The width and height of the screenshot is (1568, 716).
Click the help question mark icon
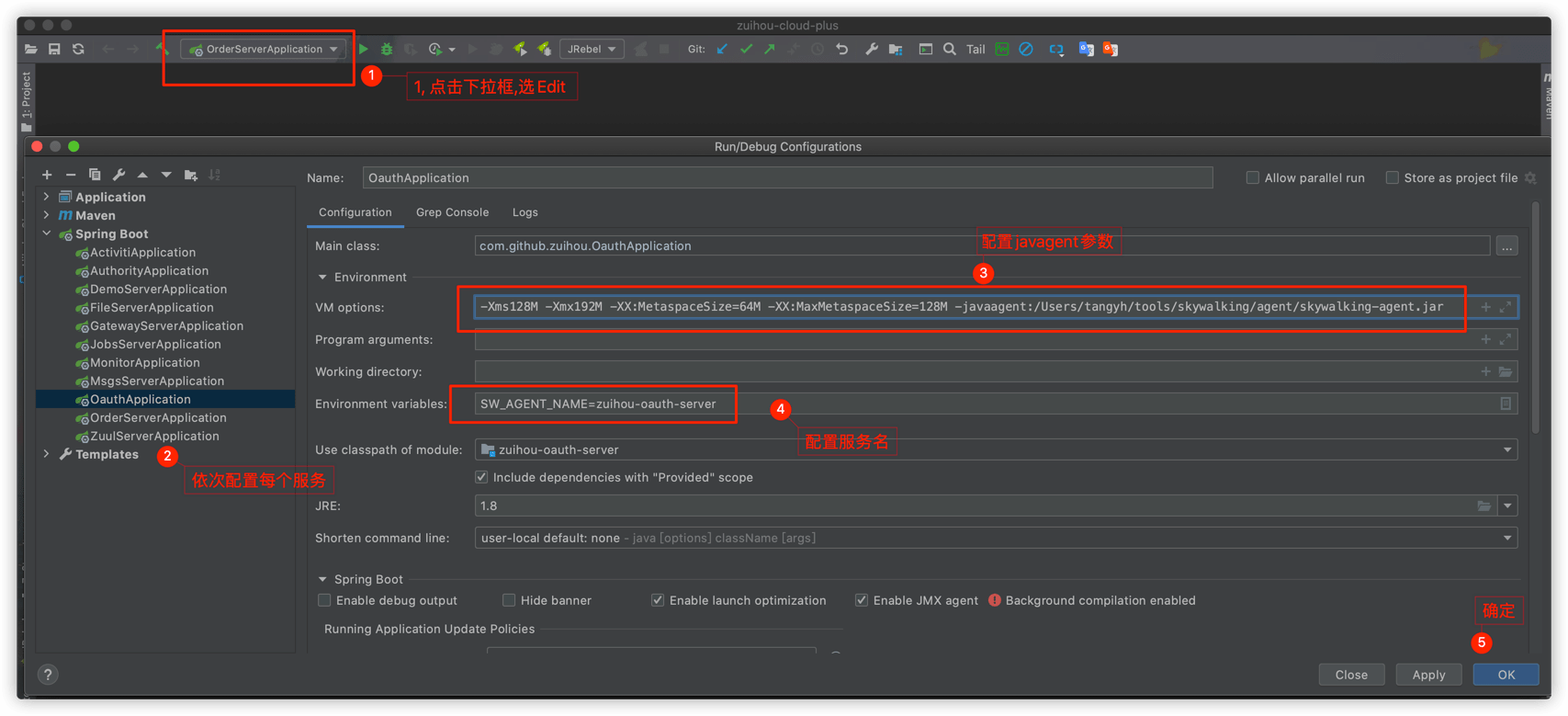click(x=48, y=674)
